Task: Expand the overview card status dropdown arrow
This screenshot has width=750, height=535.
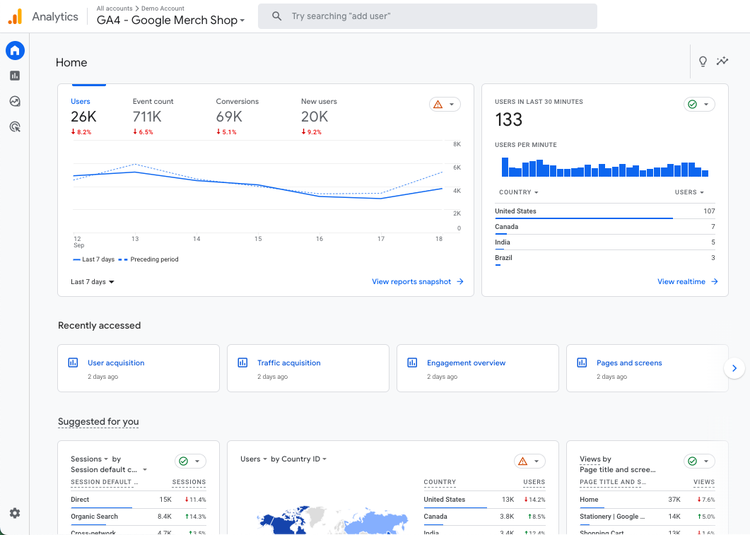Action: click(452, 104)
